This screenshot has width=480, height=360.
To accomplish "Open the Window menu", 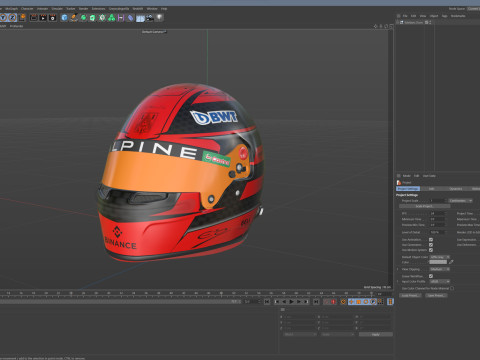I will point(152,9).
